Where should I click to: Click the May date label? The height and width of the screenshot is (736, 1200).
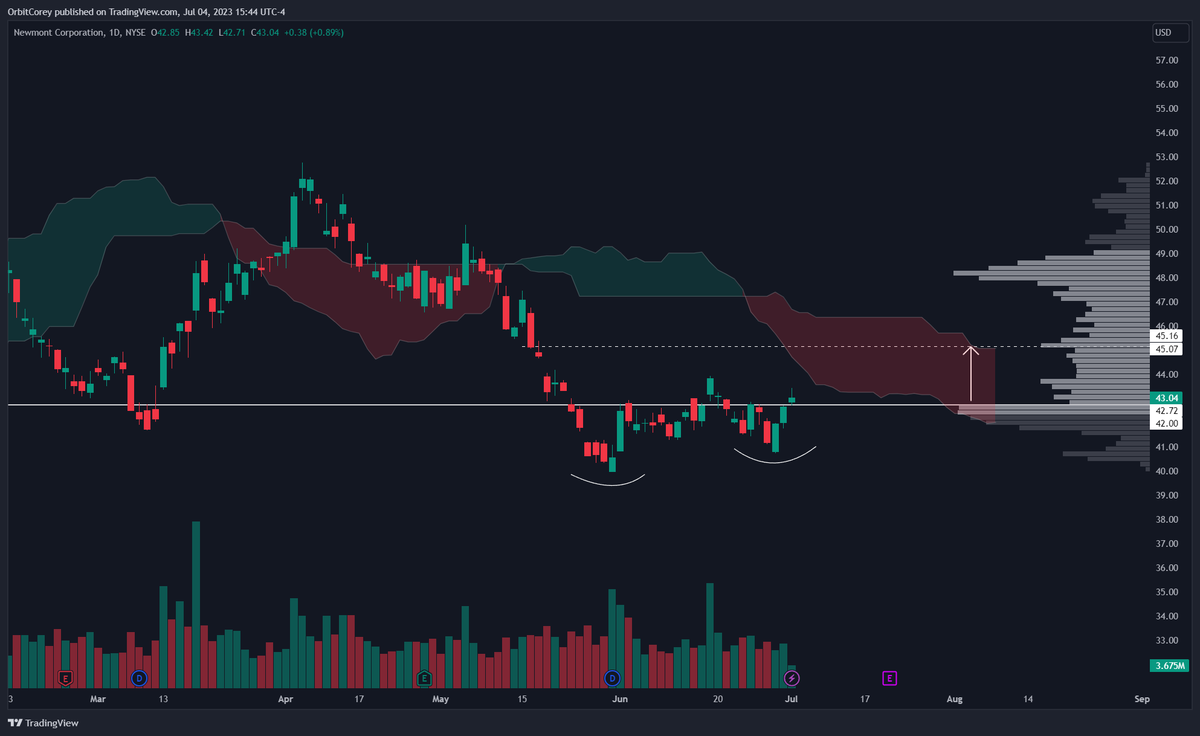coord(442,700)
